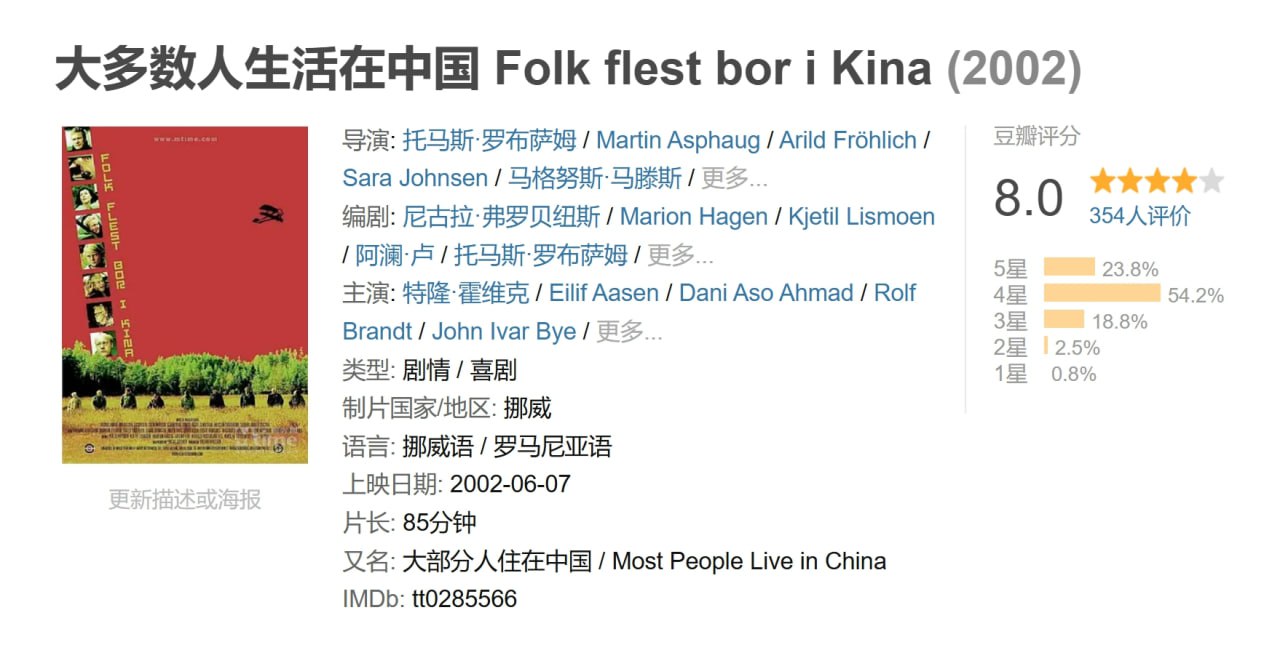1280x650 pixels.
Task: Open director Martin Asphaug's page
Action: [x=678, y=140]
